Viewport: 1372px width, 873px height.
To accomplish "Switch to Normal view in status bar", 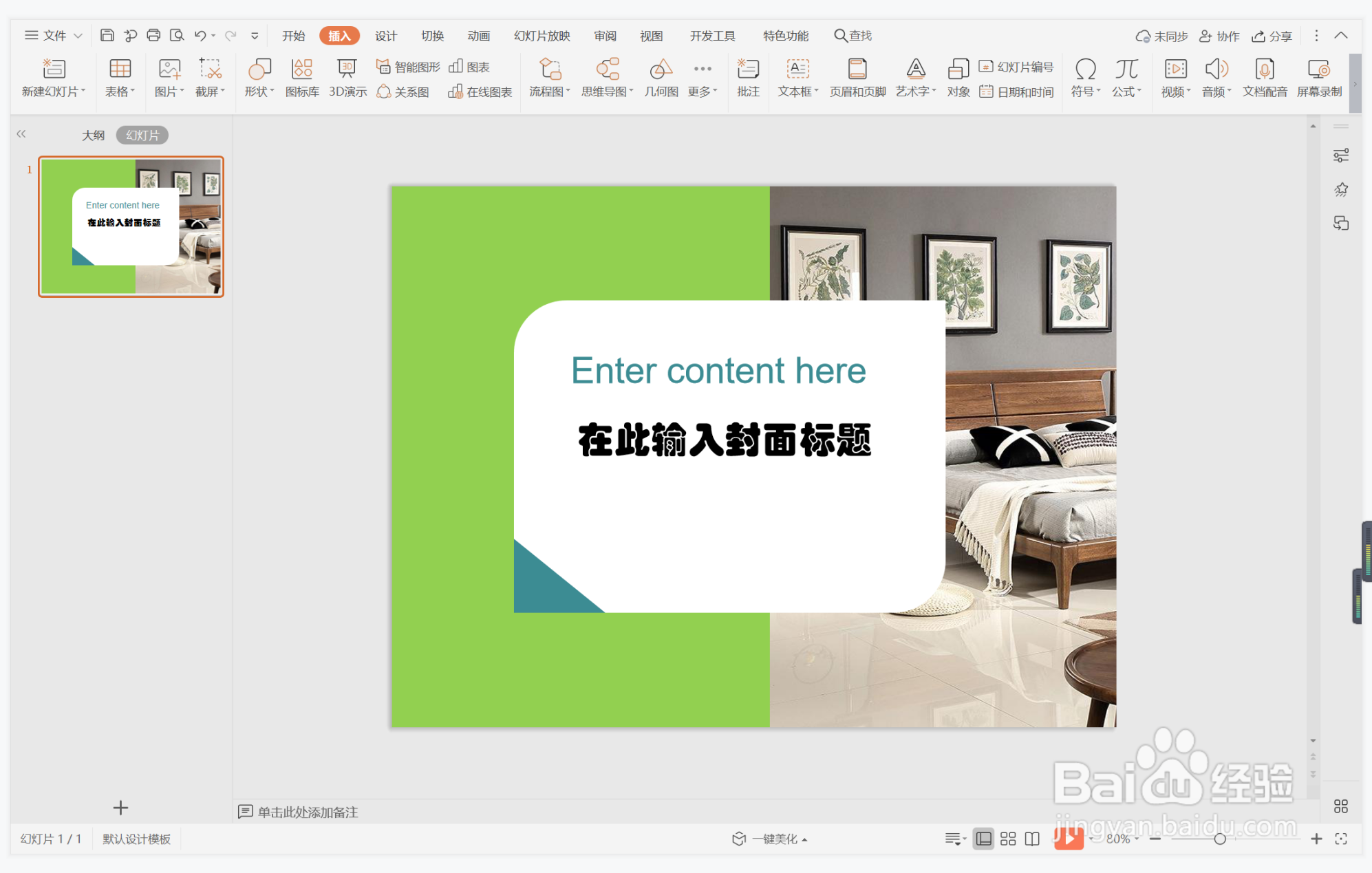I will [x=984, y=839].
